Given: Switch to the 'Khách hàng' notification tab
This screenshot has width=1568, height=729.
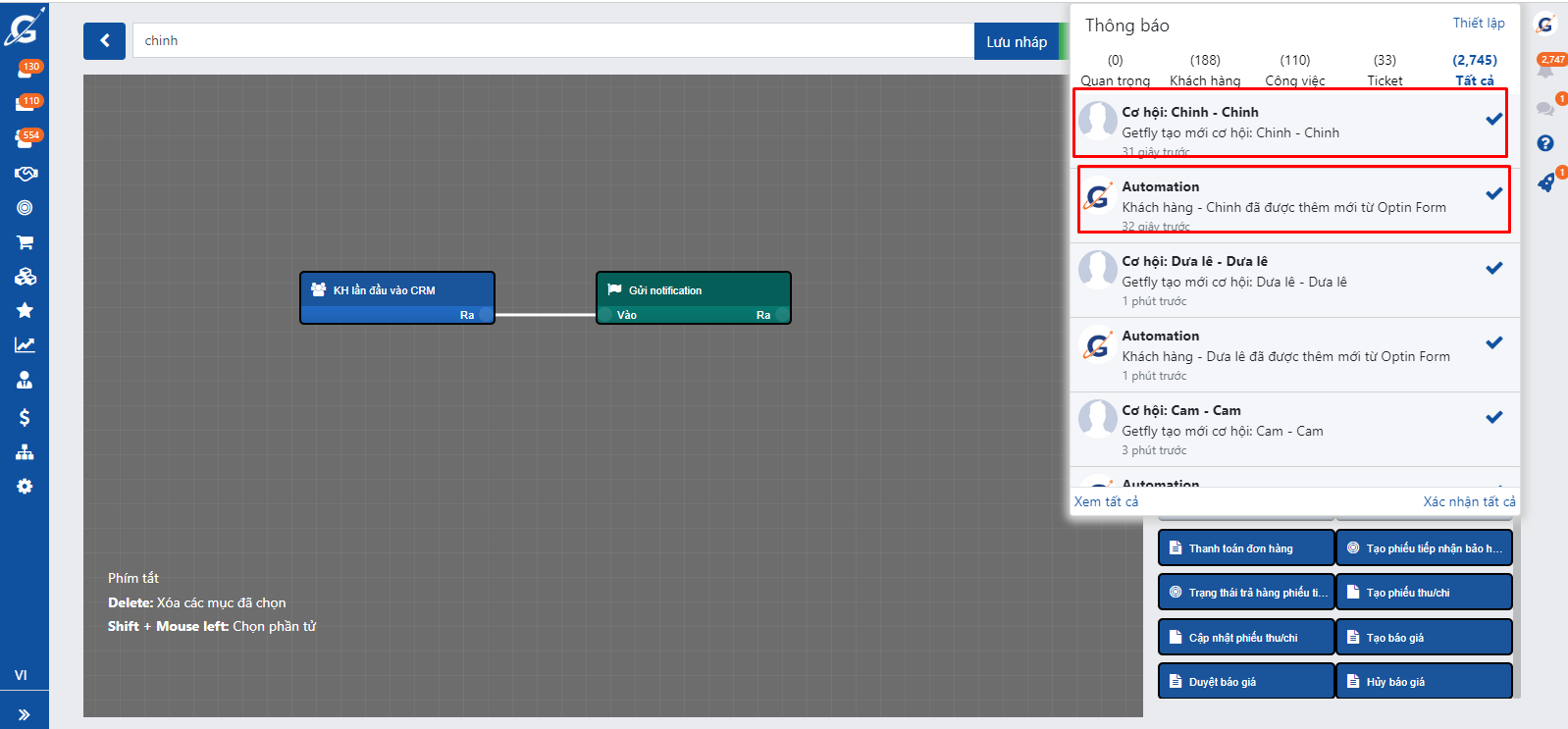Looking at the screenshot, I should 1205,70.
